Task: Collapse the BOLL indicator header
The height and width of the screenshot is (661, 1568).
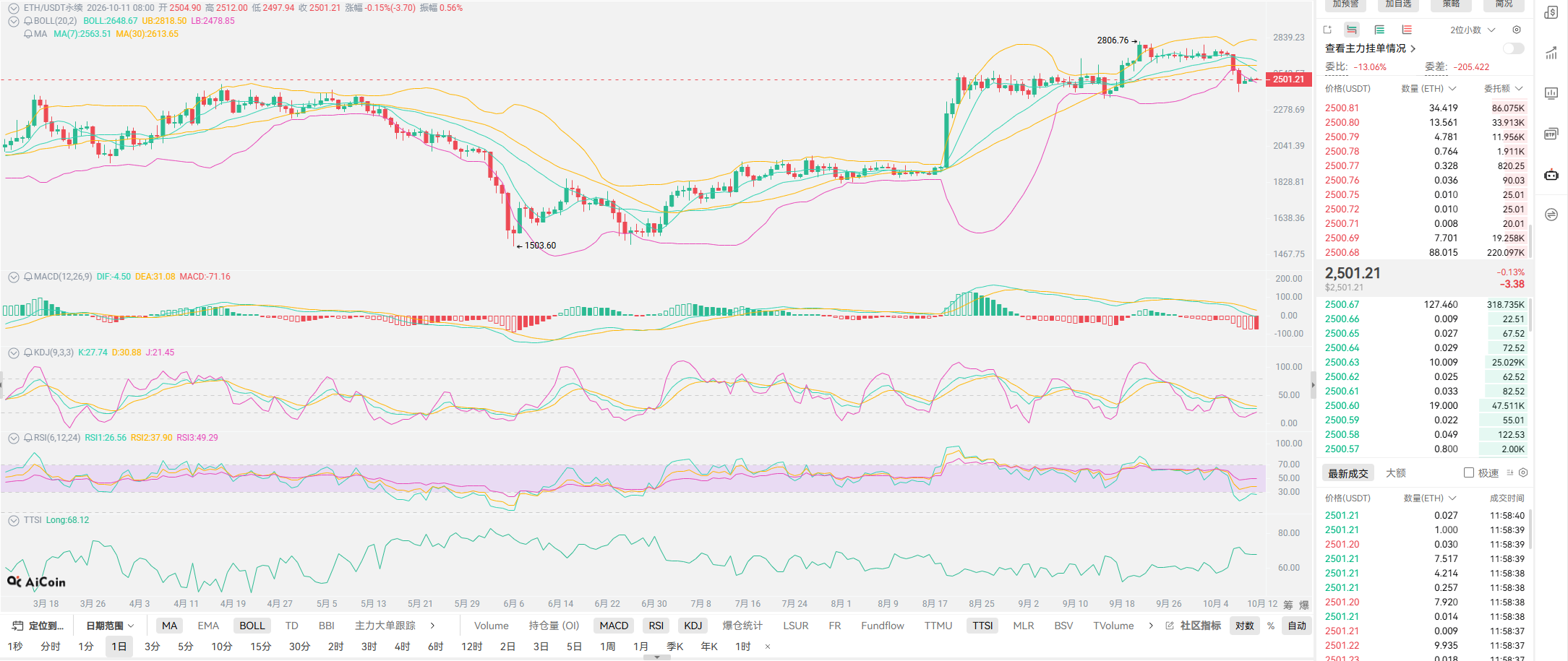Action: pyautogui.click(x=13, y=21)
